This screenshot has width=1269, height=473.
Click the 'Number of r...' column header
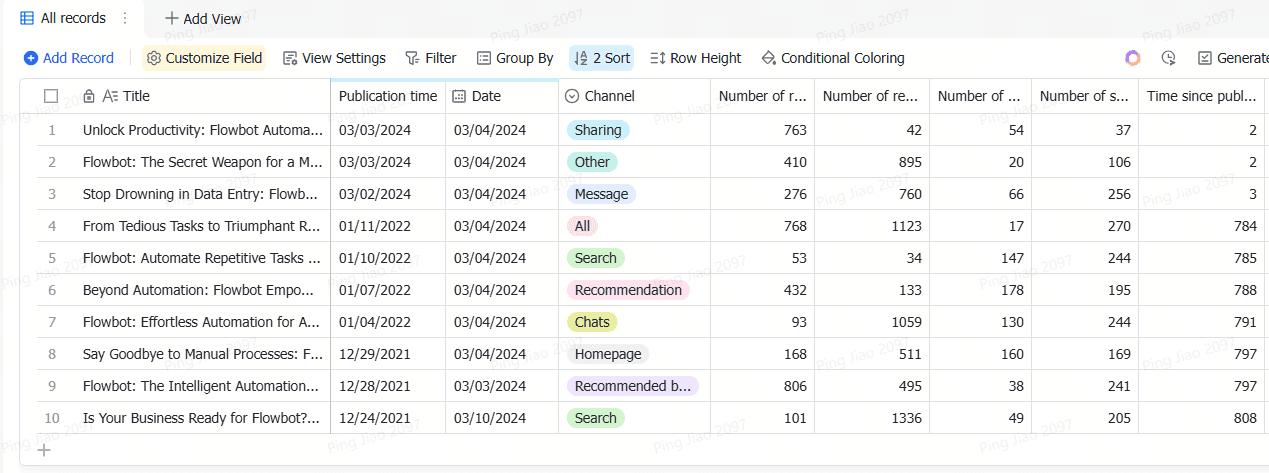pyautogui.click(x=763, y=96)
